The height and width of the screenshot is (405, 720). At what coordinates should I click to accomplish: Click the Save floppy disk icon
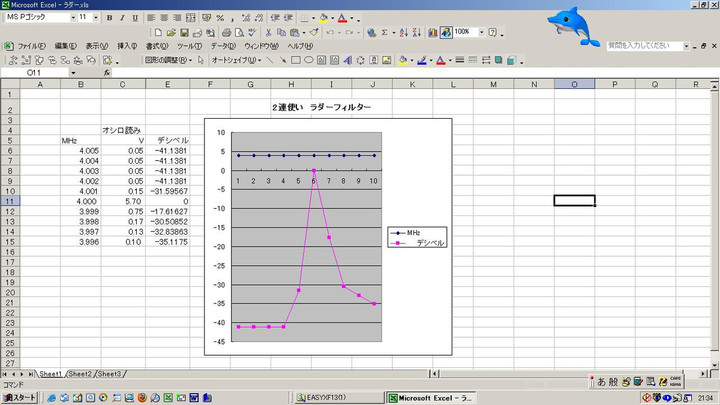182,32
